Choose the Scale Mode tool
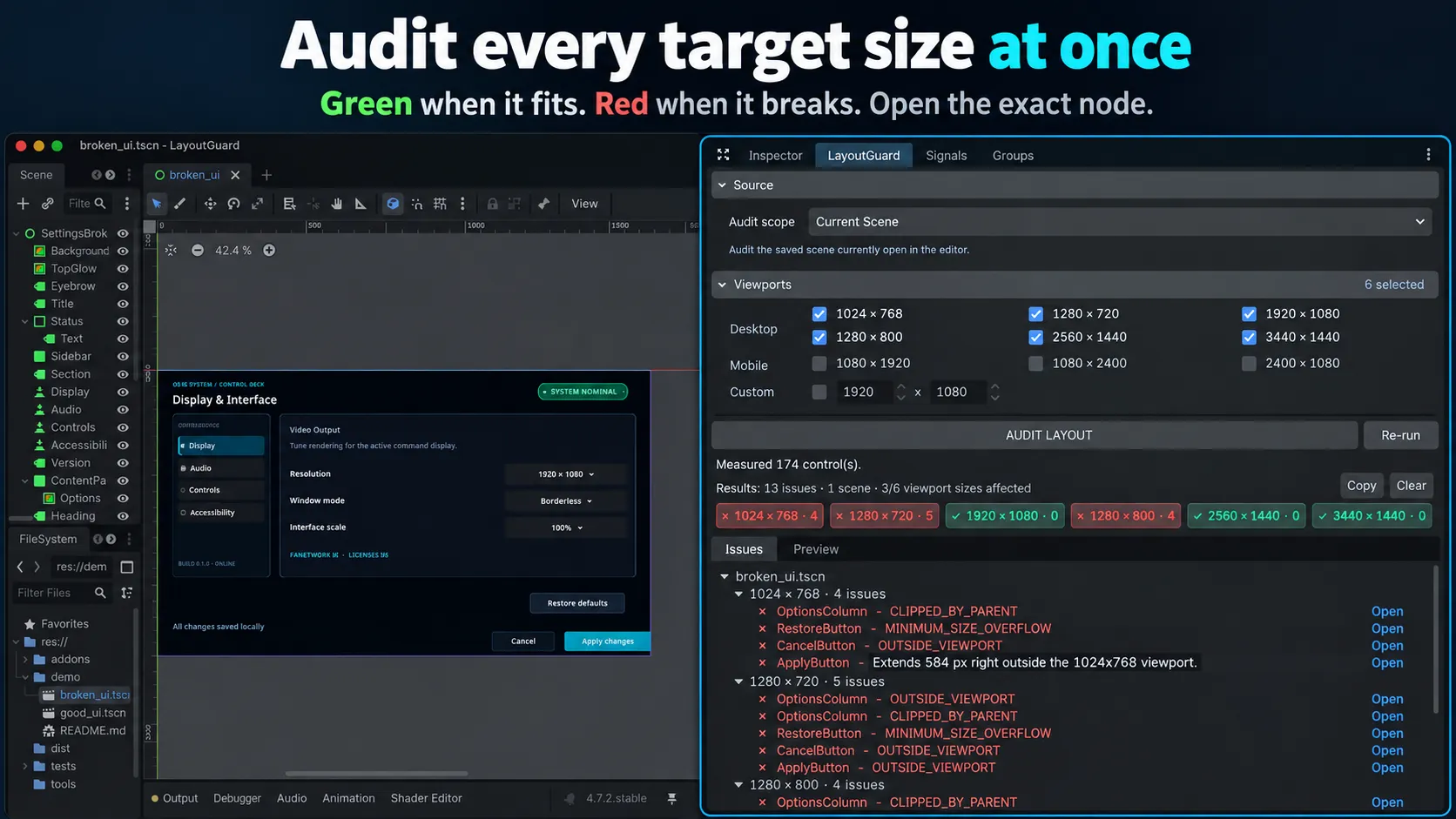Image resolution: width=1456 pixels, height=819 pixels. click(258, 204)
